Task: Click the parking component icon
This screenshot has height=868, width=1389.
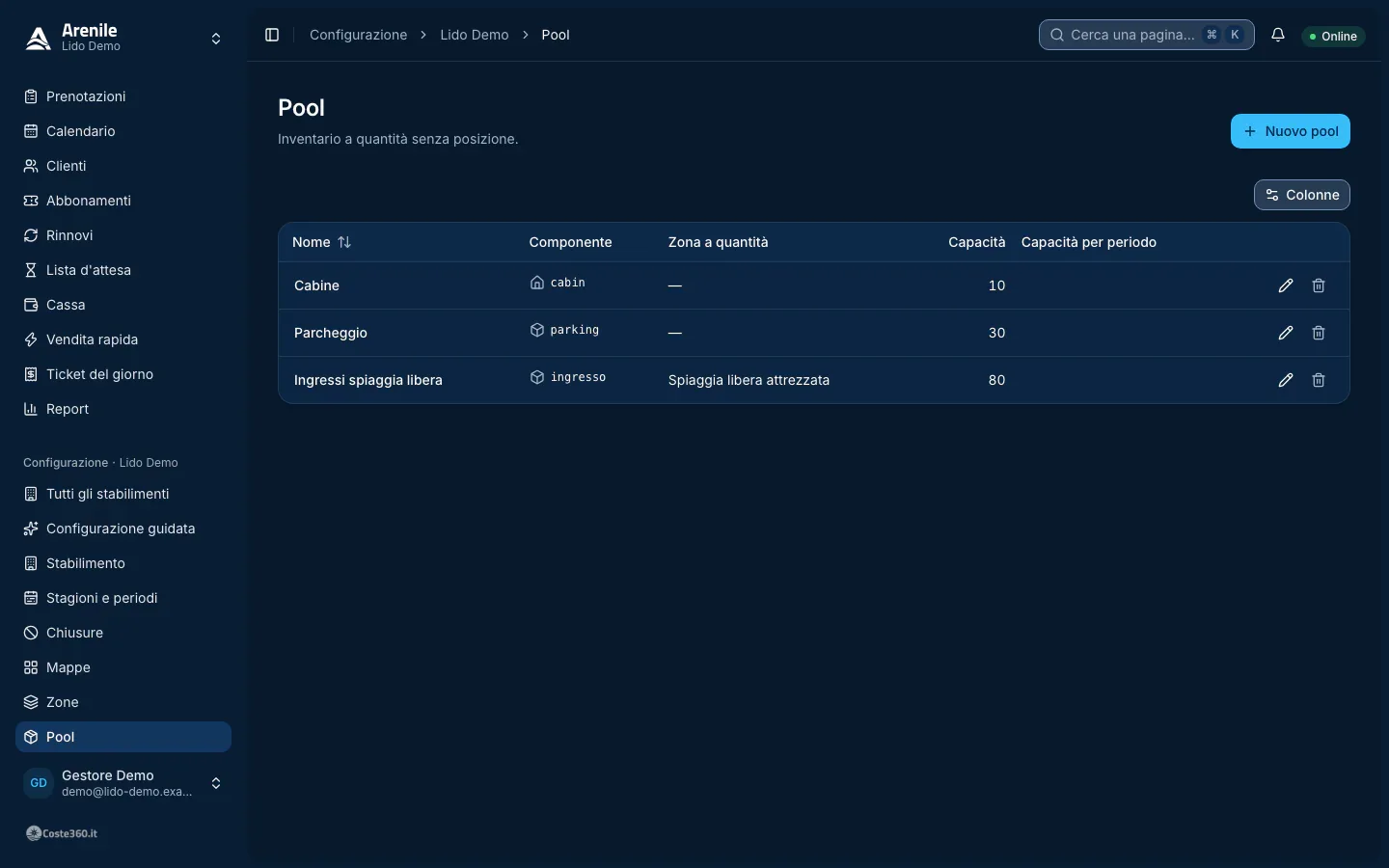Action: tap(537, 330)
